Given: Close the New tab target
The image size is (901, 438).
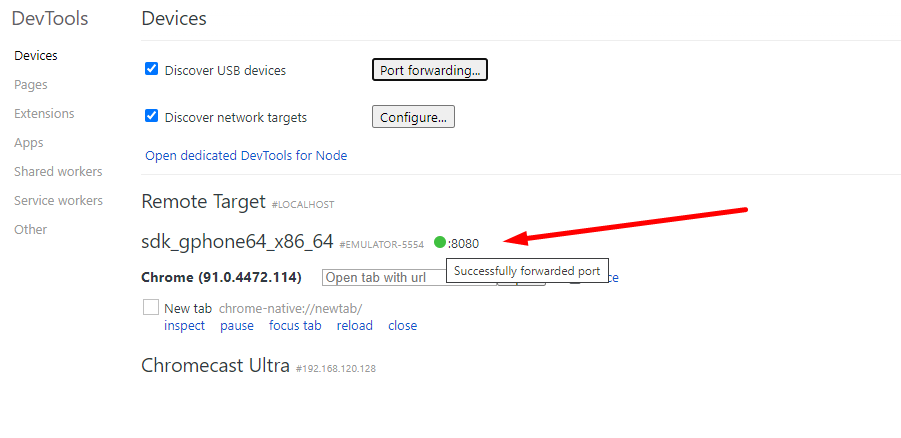Looking at the screenshot, I should pyautogui.click(x=402, y=326).
